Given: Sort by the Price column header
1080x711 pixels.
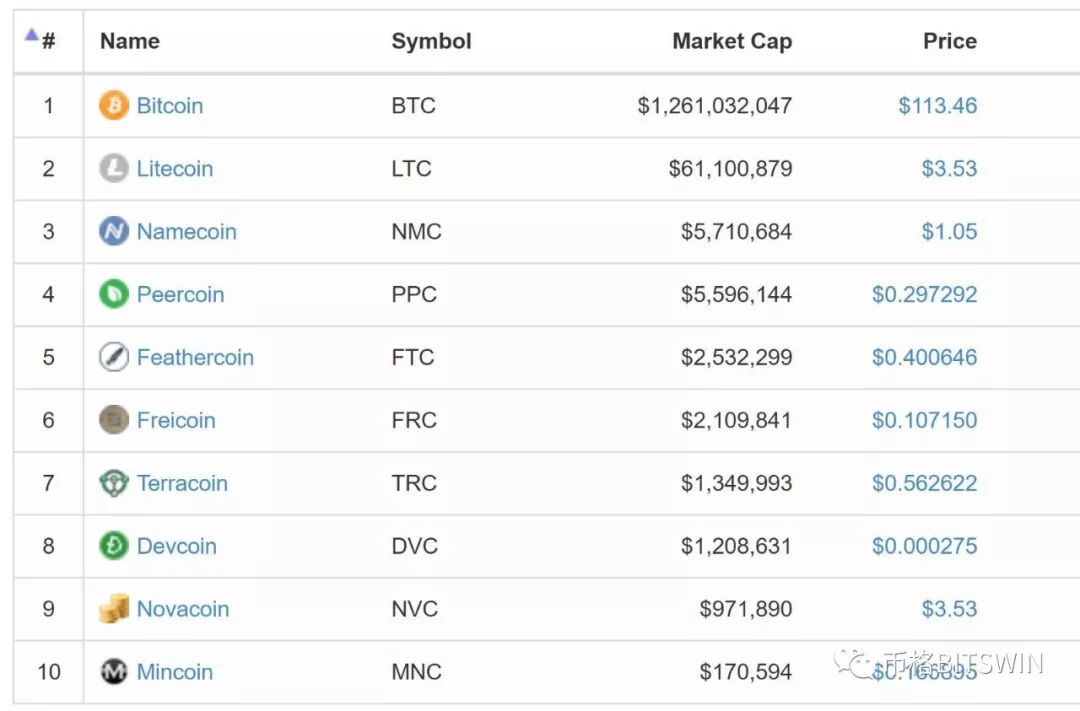Looking at the screenshot, I should click(x=949, y=41).
